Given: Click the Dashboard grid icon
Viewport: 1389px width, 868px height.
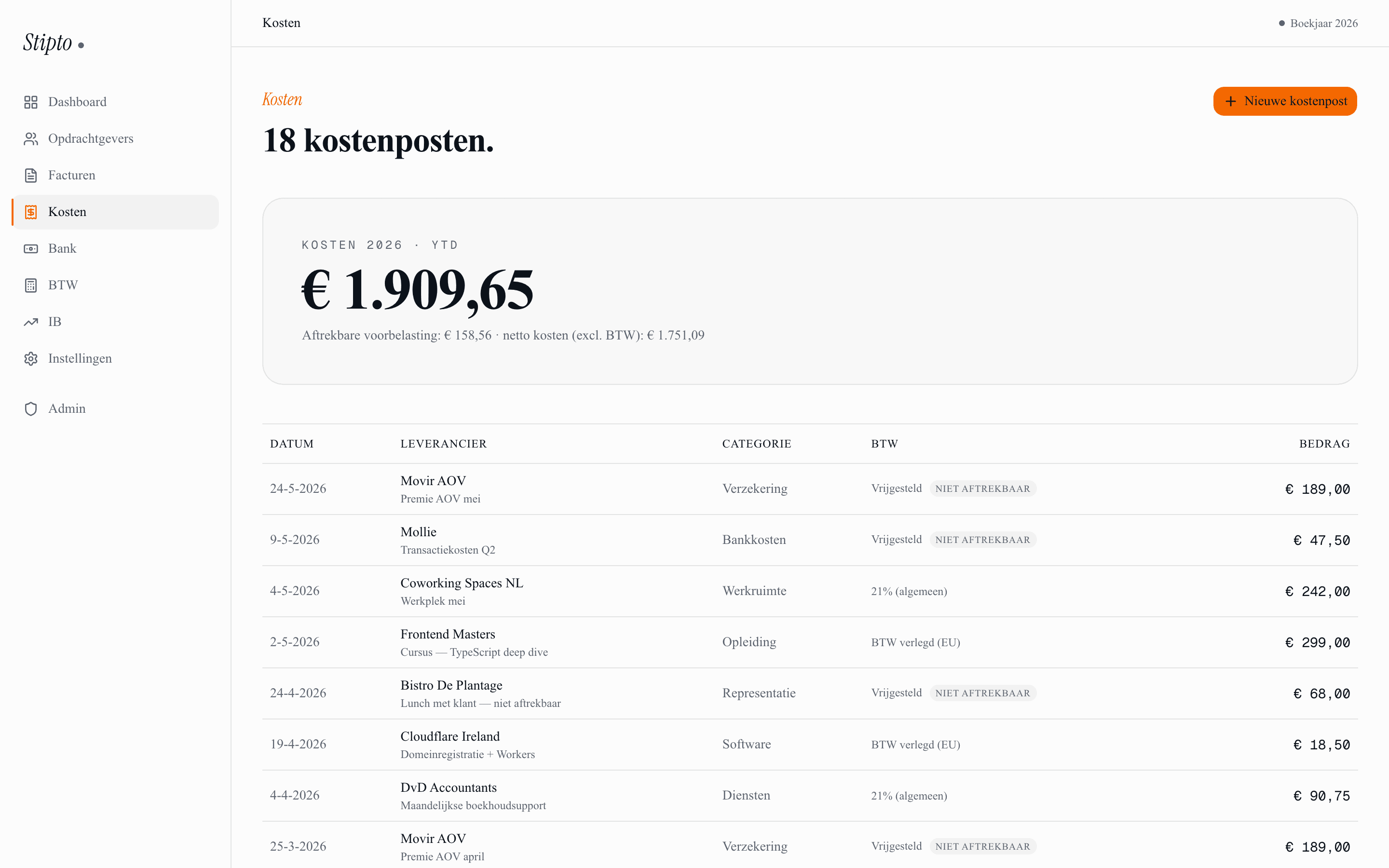Looking at the screenshot, I should click(x=31, y=102).
